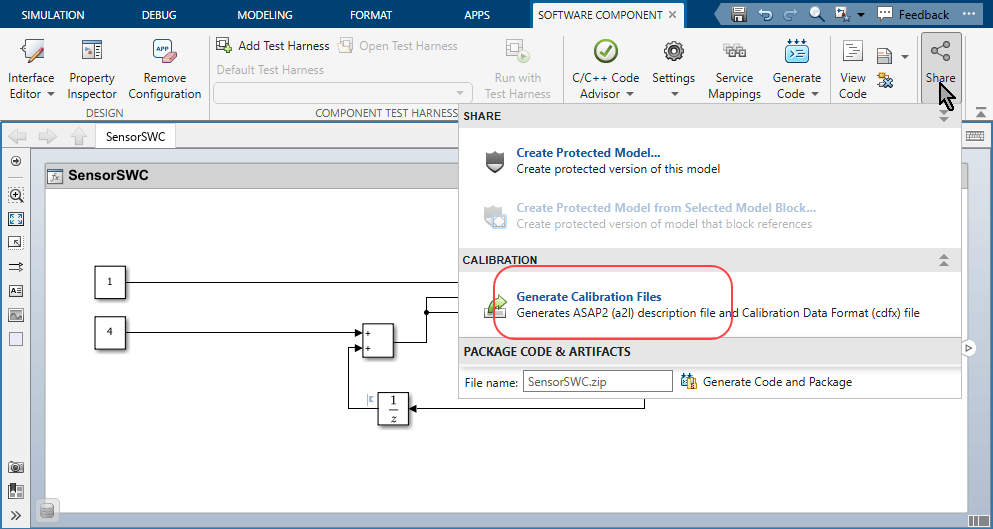Expand the Generate Code dropdown arrow
Viewport: 993px width, 529px height.
pyautogui.click(x=814, y=94)
